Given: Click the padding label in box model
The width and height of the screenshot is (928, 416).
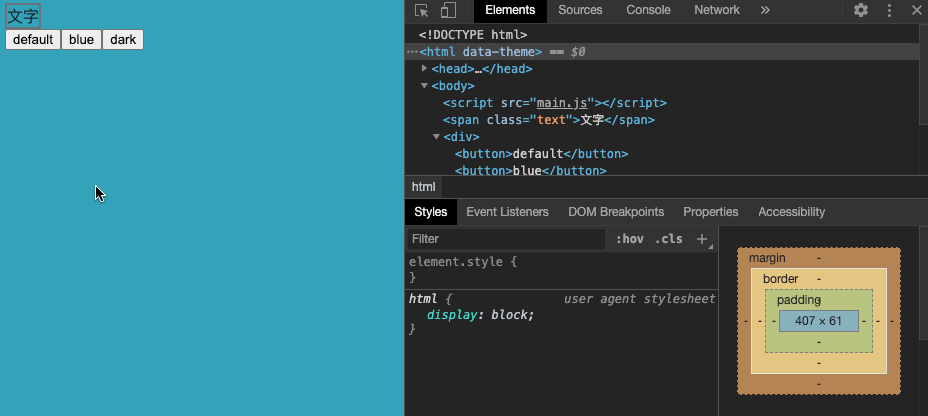Looking at the screenshot, I should pyautogui.click(x=799, y=300).
